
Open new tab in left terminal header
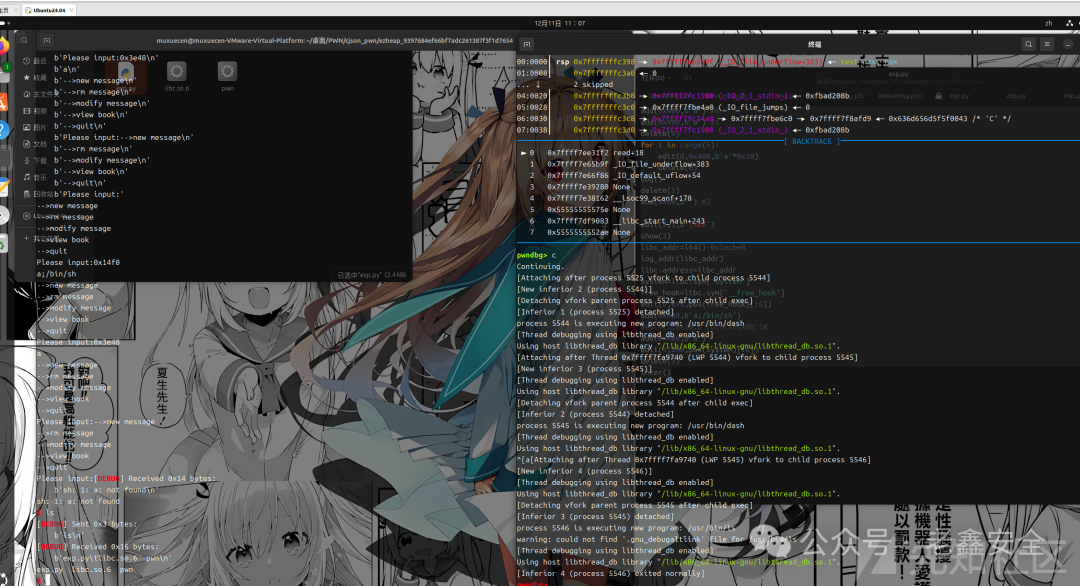(x=47, y=41)
